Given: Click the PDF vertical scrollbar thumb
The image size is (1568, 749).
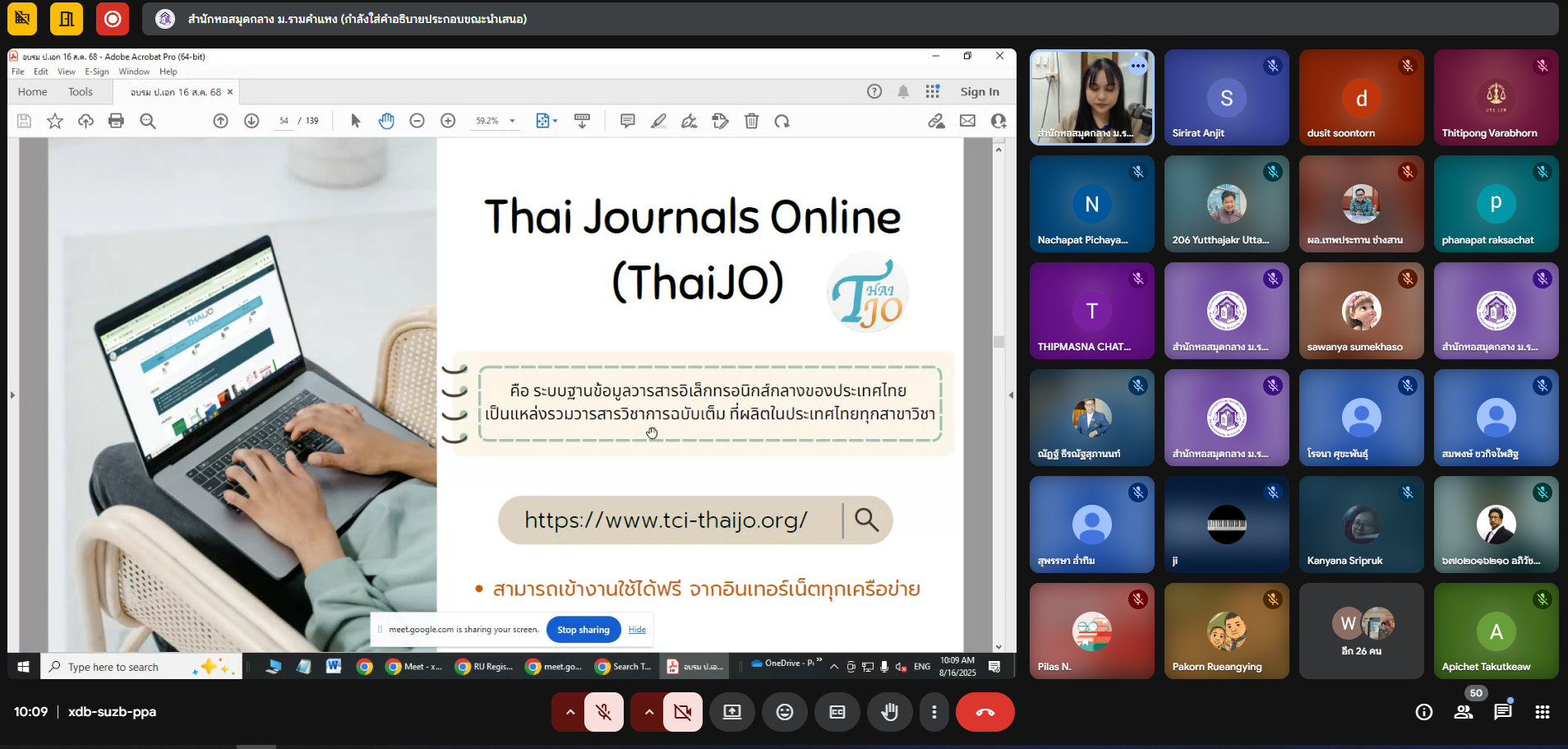Looking at the screenshot, I should (x=998, y=341).
